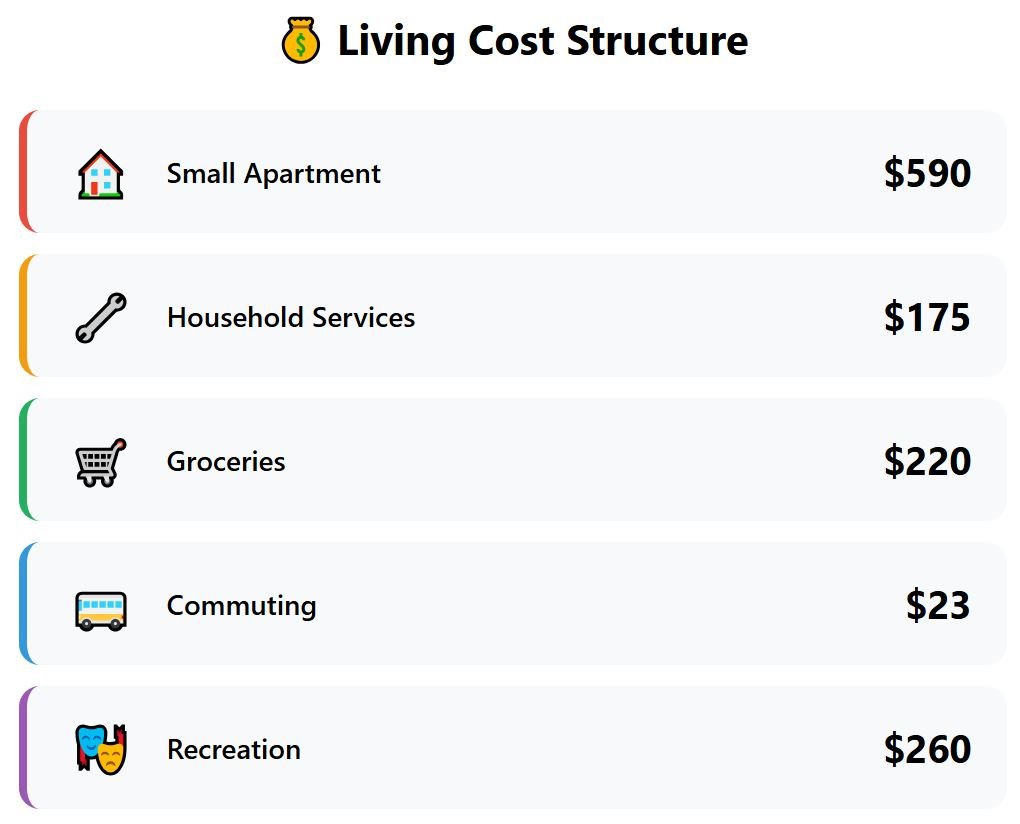Select the Household Services label
Image resolution: width=1020 pixels, height=824 pixels.
[290, 318]
